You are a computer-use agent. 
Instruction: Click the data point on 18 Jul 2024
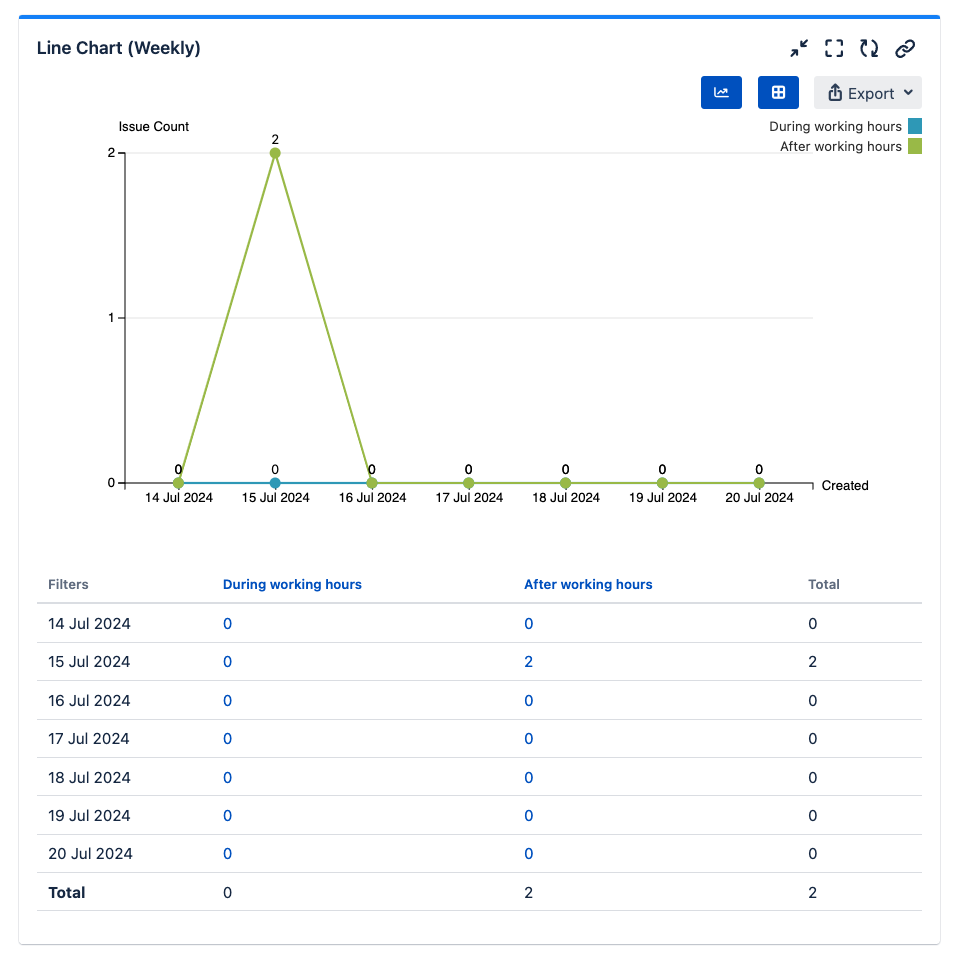(565, 483)
